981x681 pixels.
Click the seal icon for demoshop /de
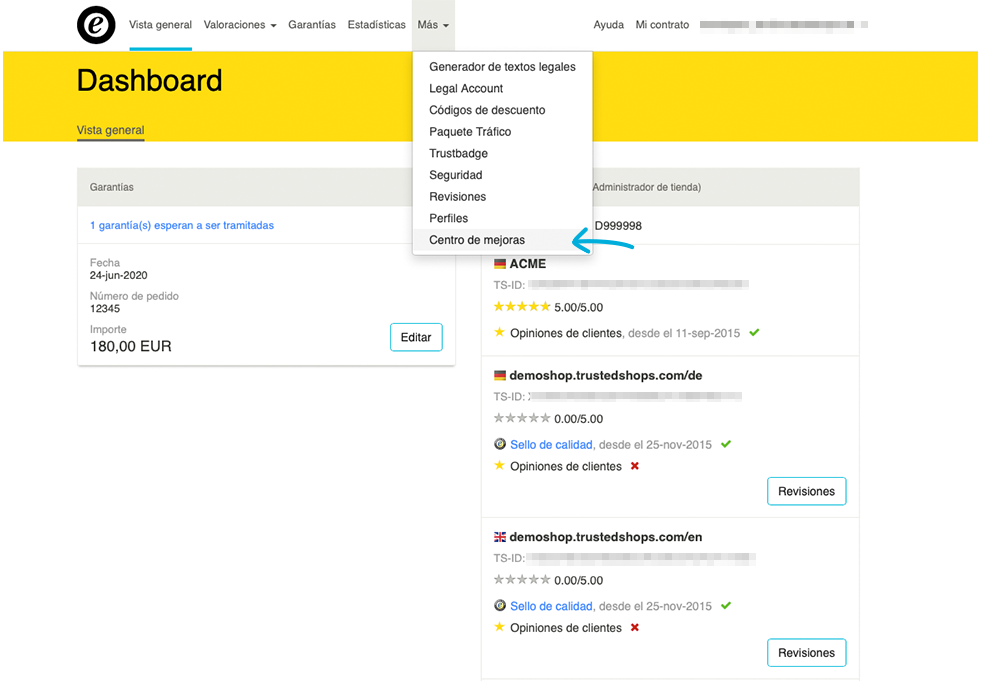499,444
